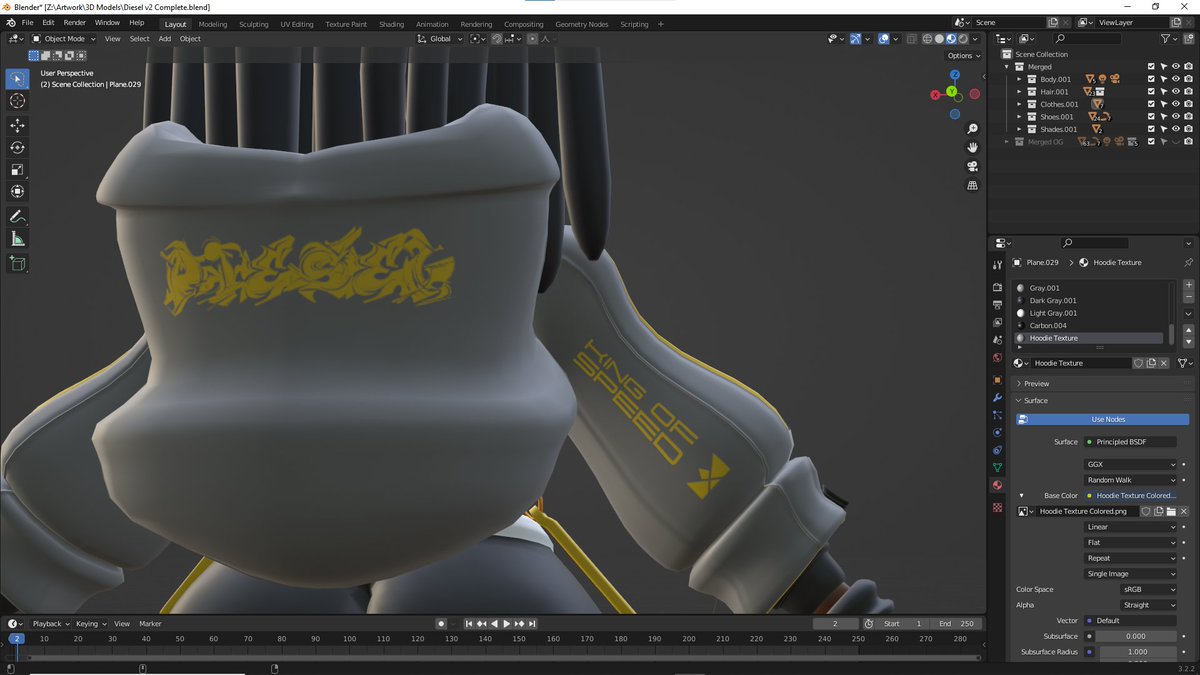
Task: Select the Rotate tool
Action: pos(17,147)
